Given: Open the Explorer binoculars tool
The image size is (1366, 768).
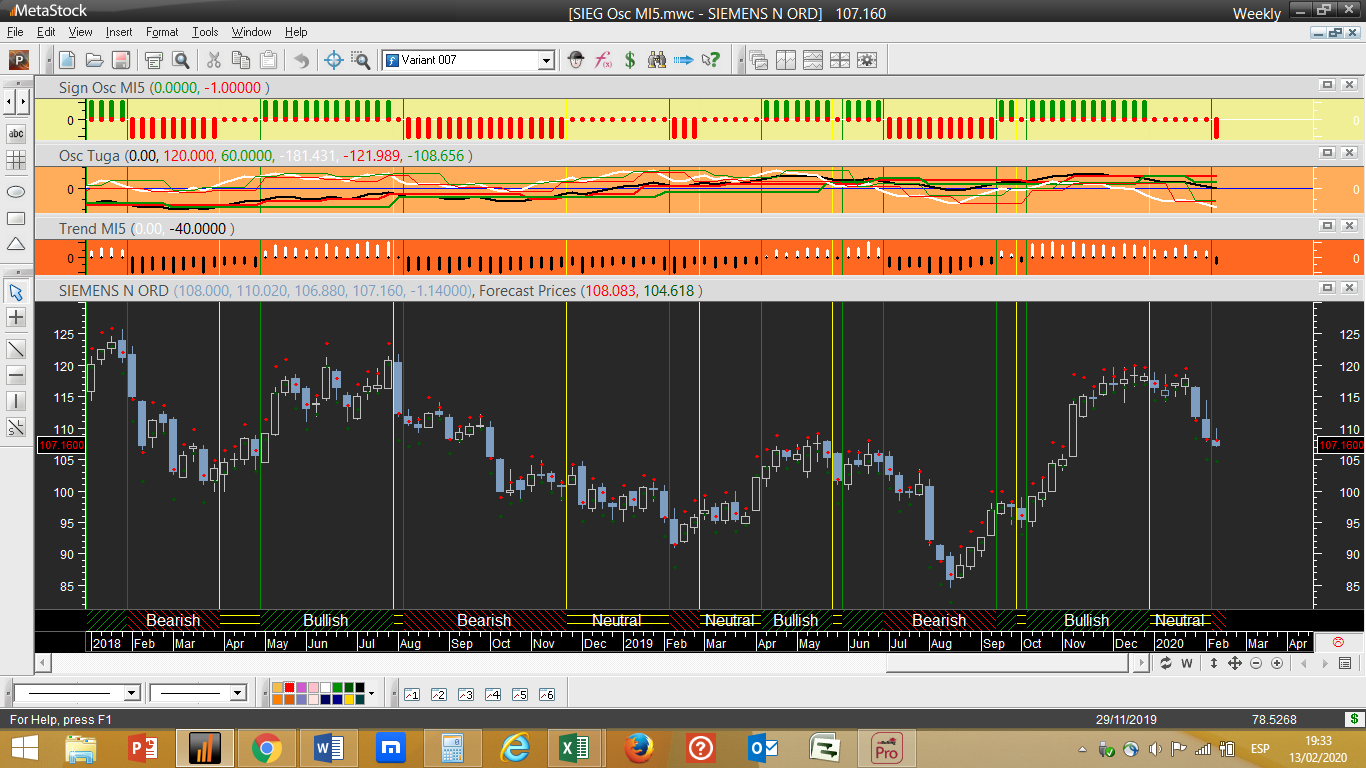Looking at the screenshot, I should coord(657,60).
